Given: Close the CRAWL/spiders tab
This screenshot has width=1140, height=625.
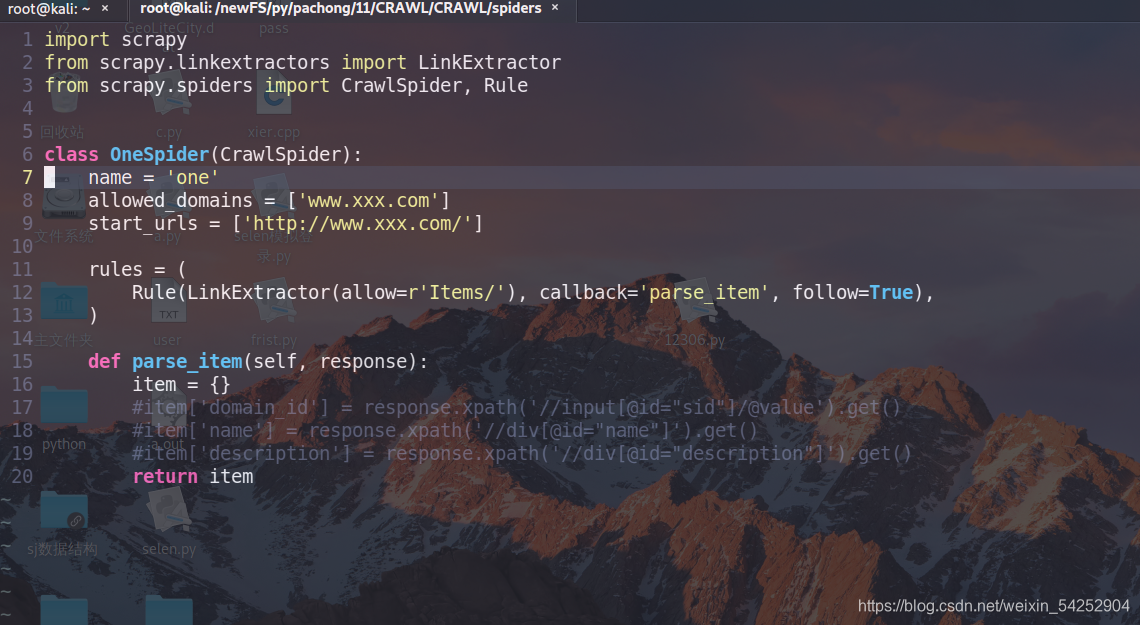Looking at the screenshot, I should pos(555,8).
